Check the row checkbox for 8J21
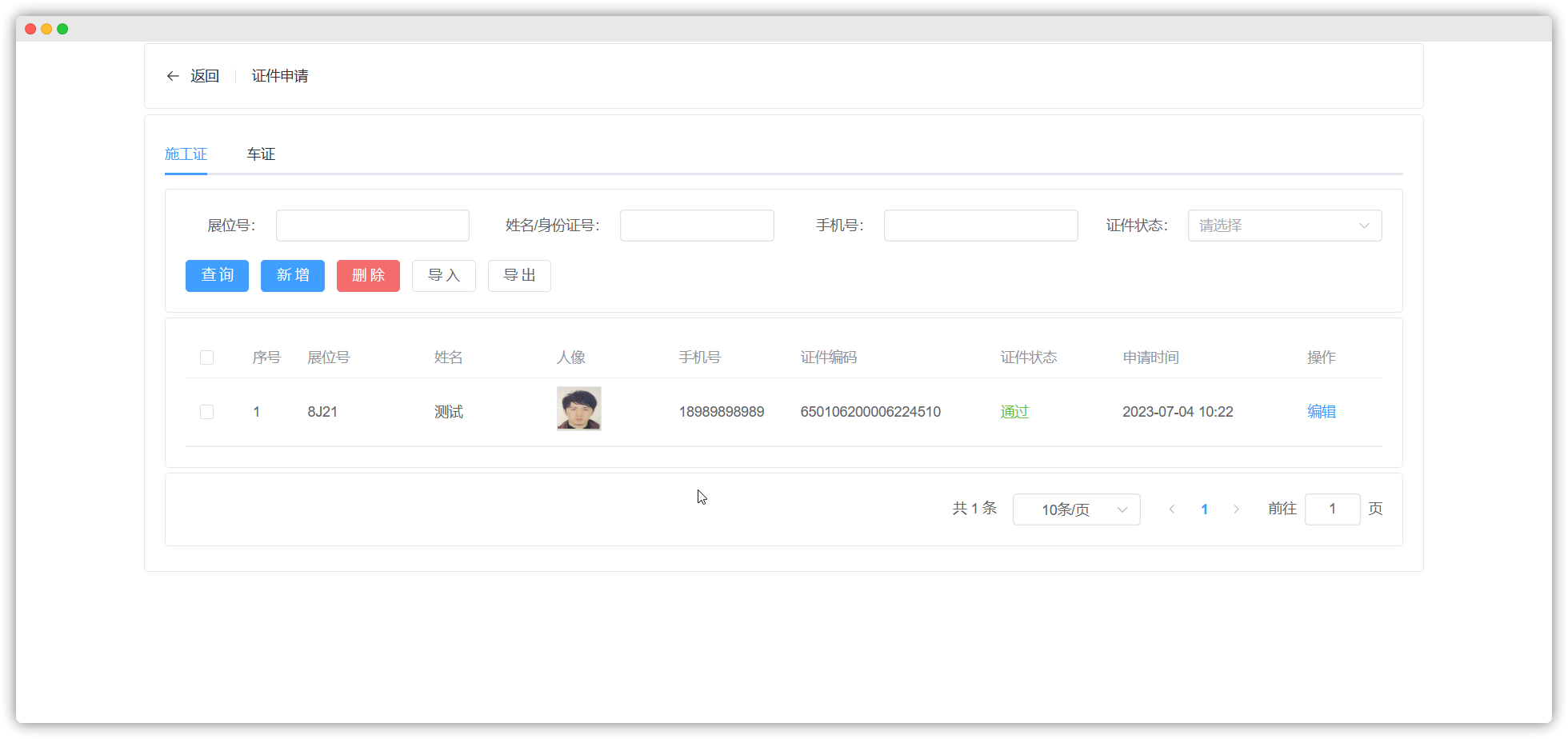 pyautogui.click(x=206, y=412)
